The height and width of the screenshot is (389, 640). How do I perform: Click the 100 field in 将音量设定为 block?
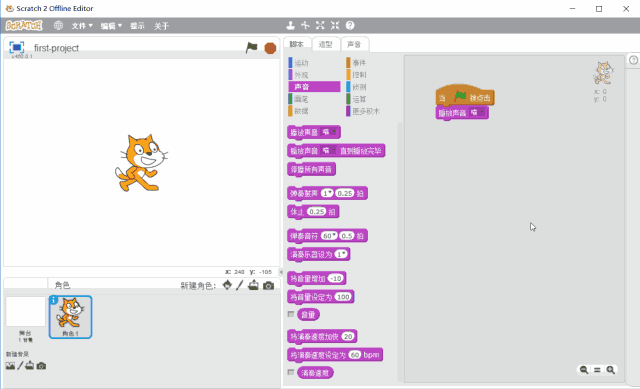343,297
